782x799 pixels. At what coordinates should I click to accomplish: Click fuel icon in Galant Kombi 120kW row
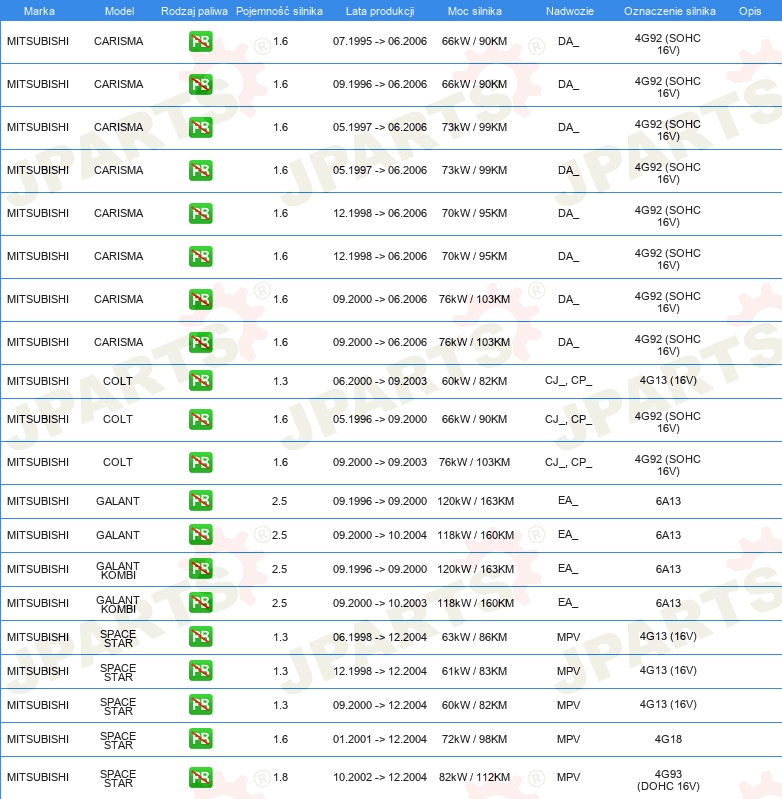click(201, 569)
